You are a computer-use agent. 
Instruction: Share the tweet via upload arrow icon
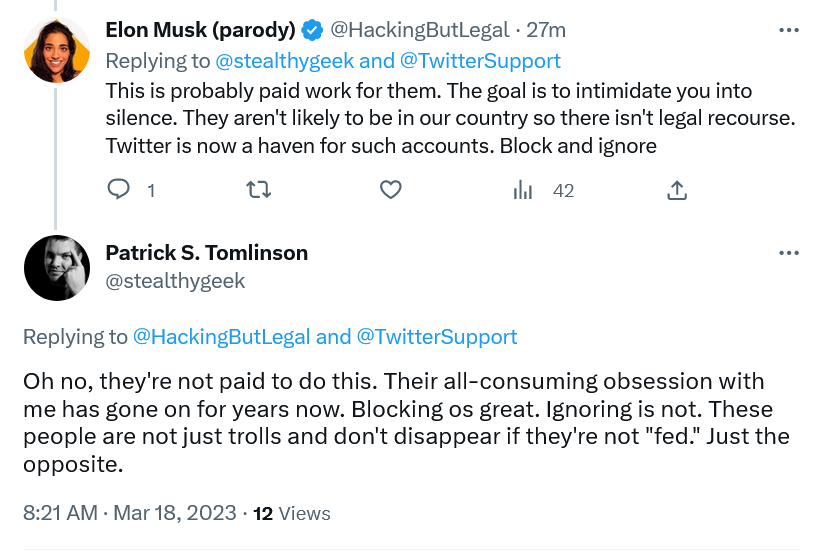tap(677, 190)
